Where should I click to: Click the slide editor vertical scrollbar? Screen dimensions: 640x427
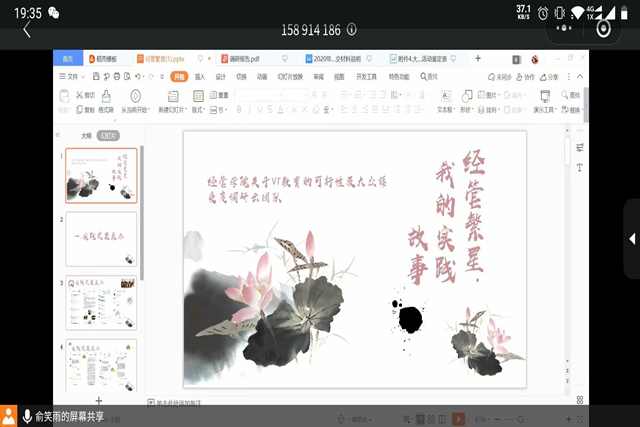(567, 250)
